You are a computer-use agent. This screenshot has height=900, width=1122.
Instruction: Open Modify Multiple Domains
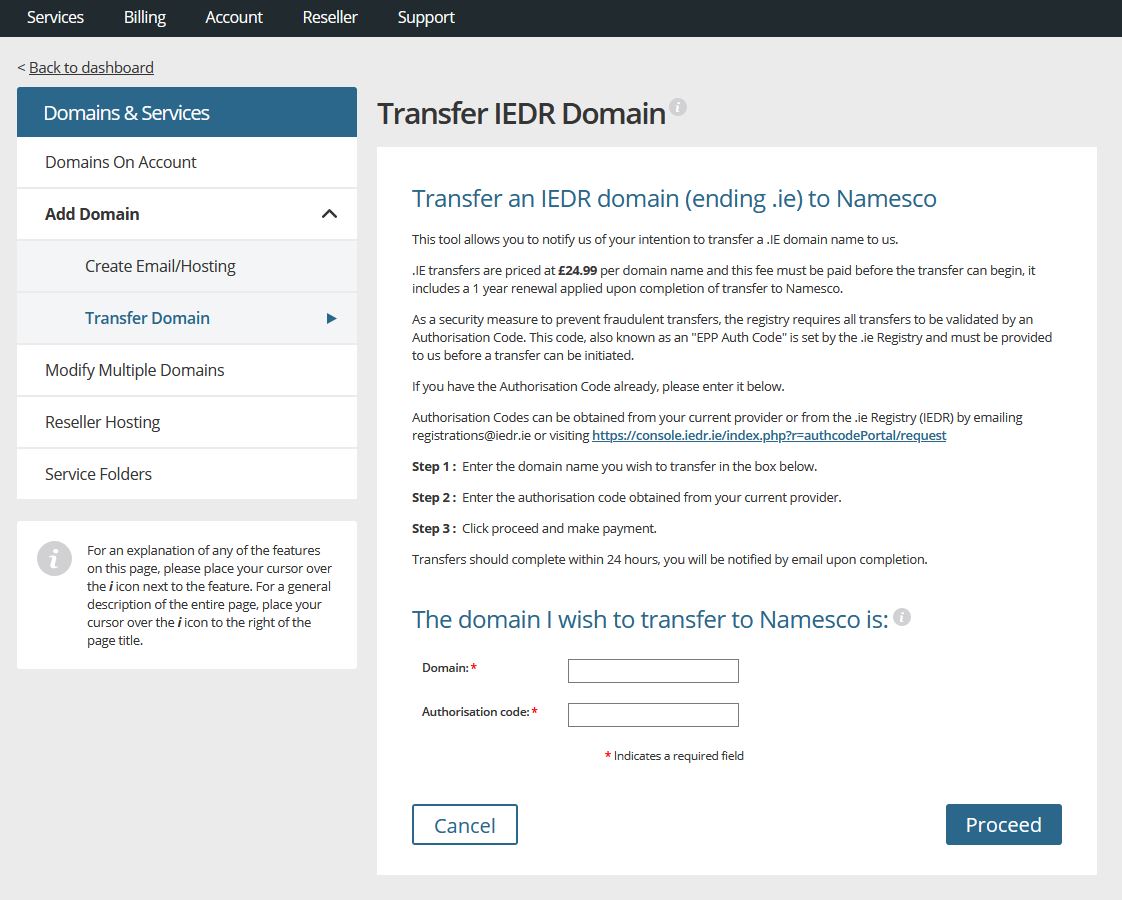point(187,370)
